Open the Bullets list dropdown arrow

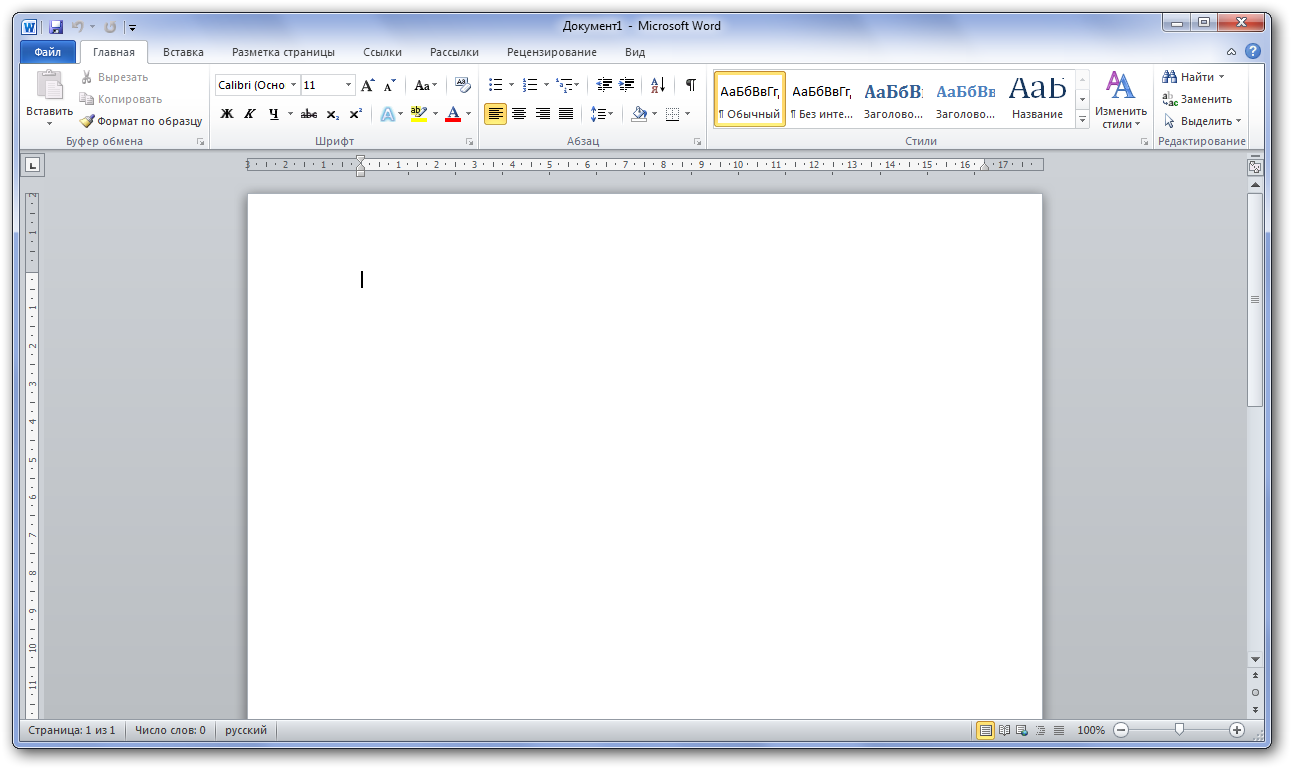(x=511, y=85)
